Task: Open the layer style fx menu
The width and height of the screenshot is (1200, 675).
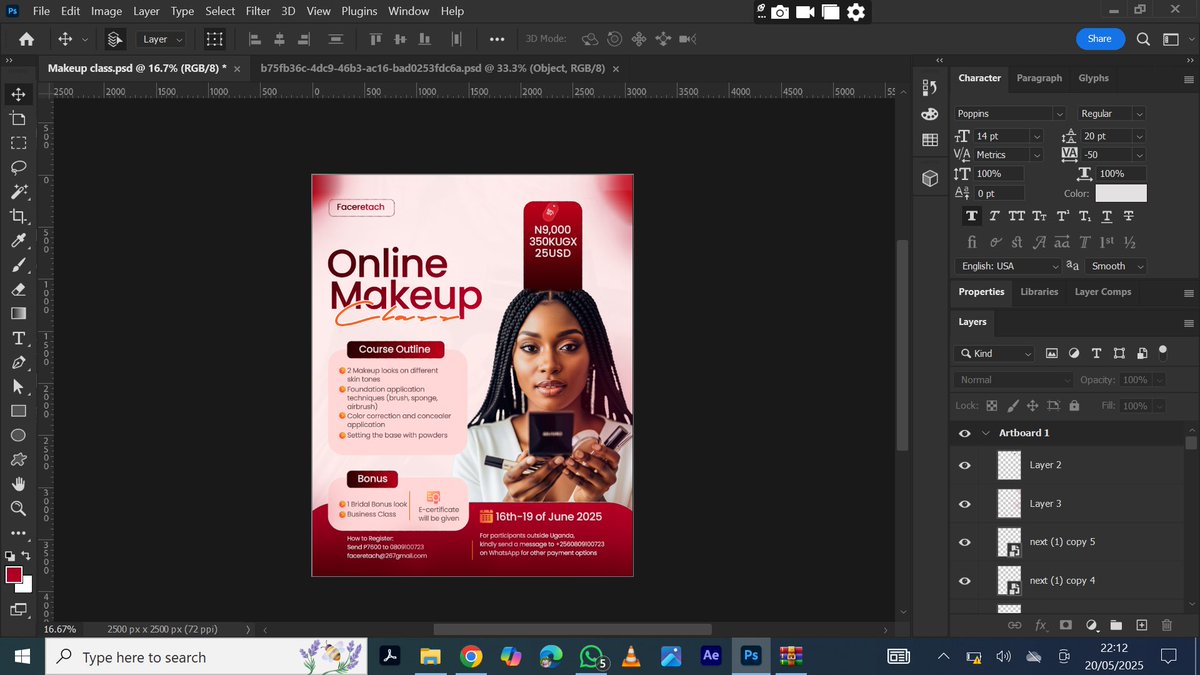Action: point(1040,625)
